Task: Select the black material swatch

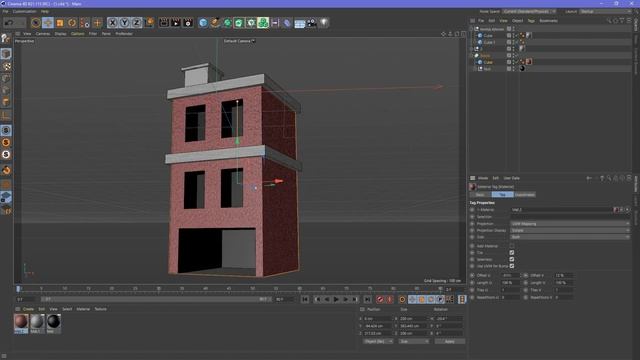Action: point(53,322)
